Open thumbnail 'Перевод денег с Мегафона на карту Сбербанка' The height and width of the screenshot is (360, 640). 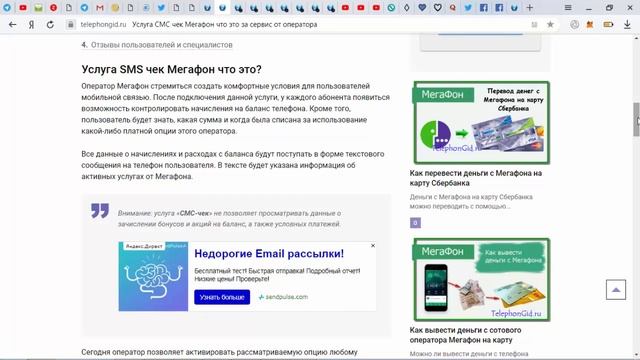coord(482,122)
